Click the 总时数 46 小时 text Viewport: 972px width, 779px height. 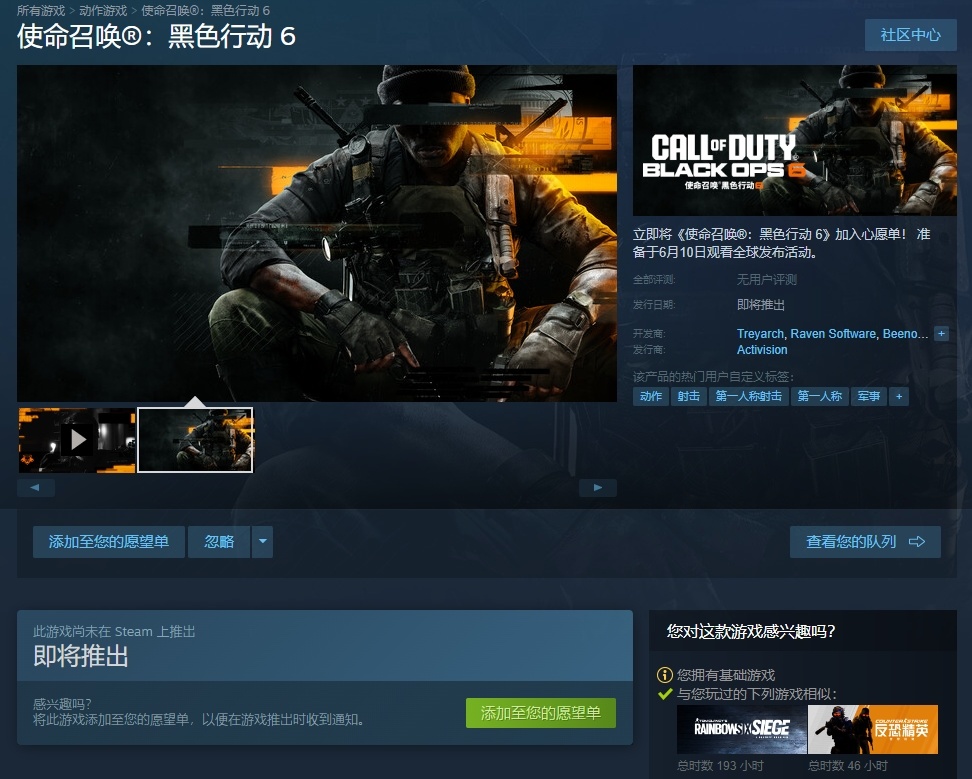[848, 766]
